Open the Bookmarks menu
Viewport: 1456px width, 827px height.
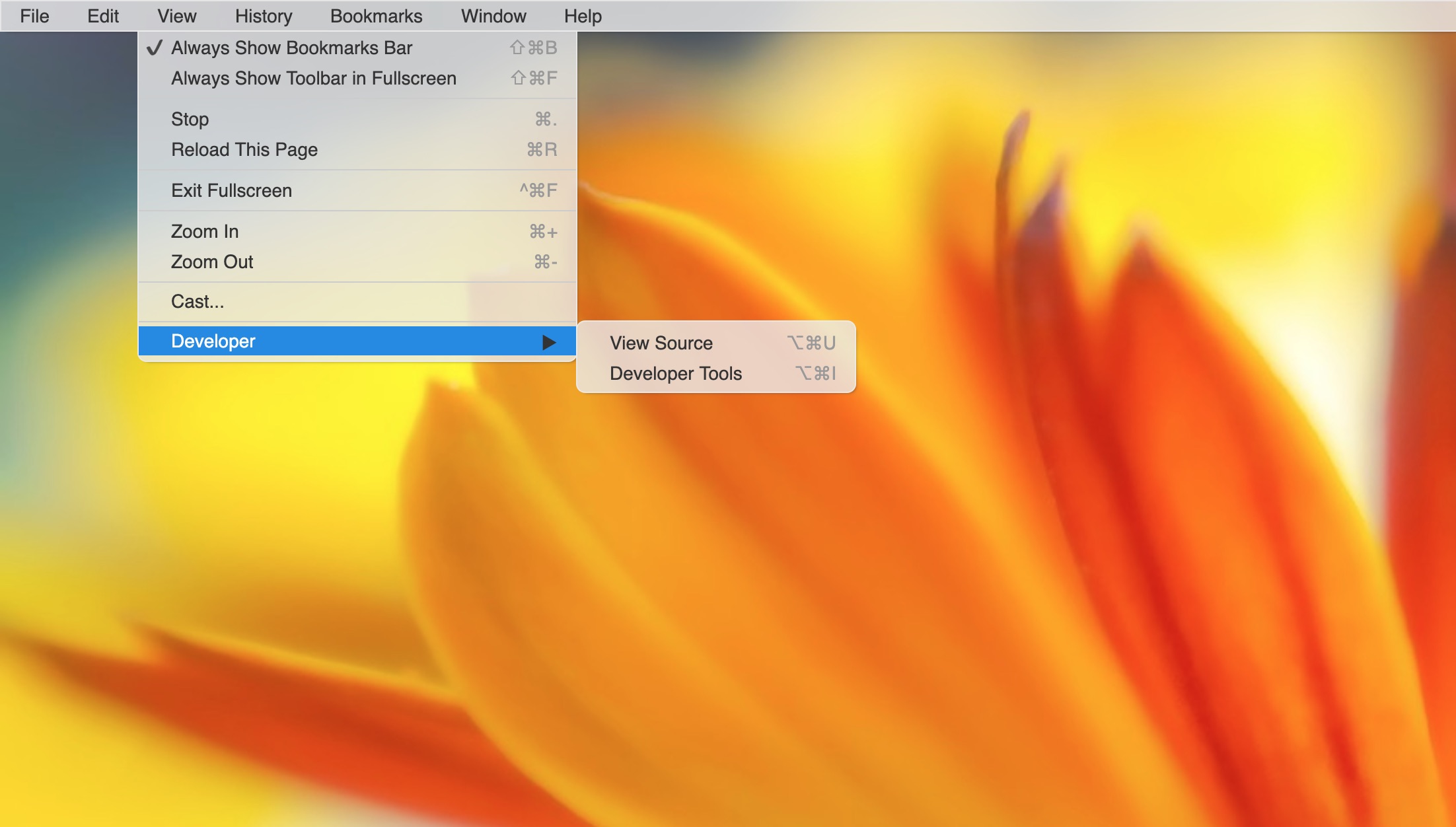(x=376, y=16)
